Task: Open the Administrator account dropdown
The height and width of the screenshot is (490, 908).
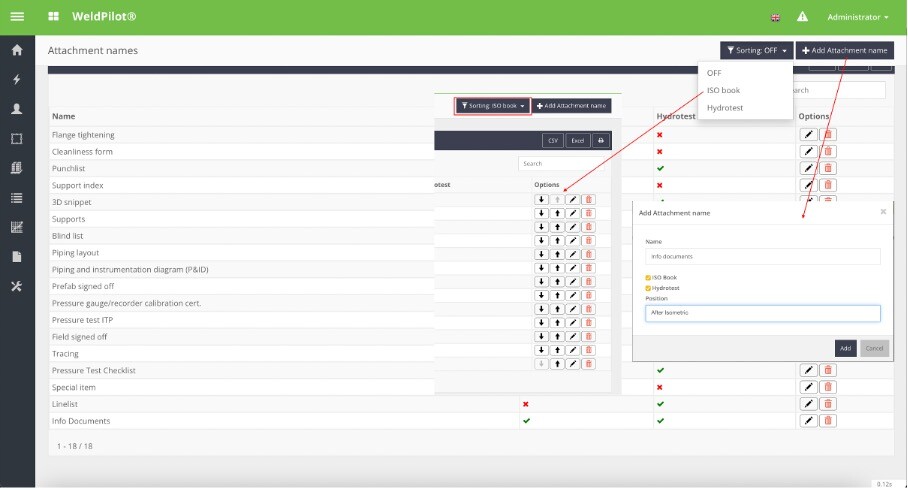Action: point(857,17)
